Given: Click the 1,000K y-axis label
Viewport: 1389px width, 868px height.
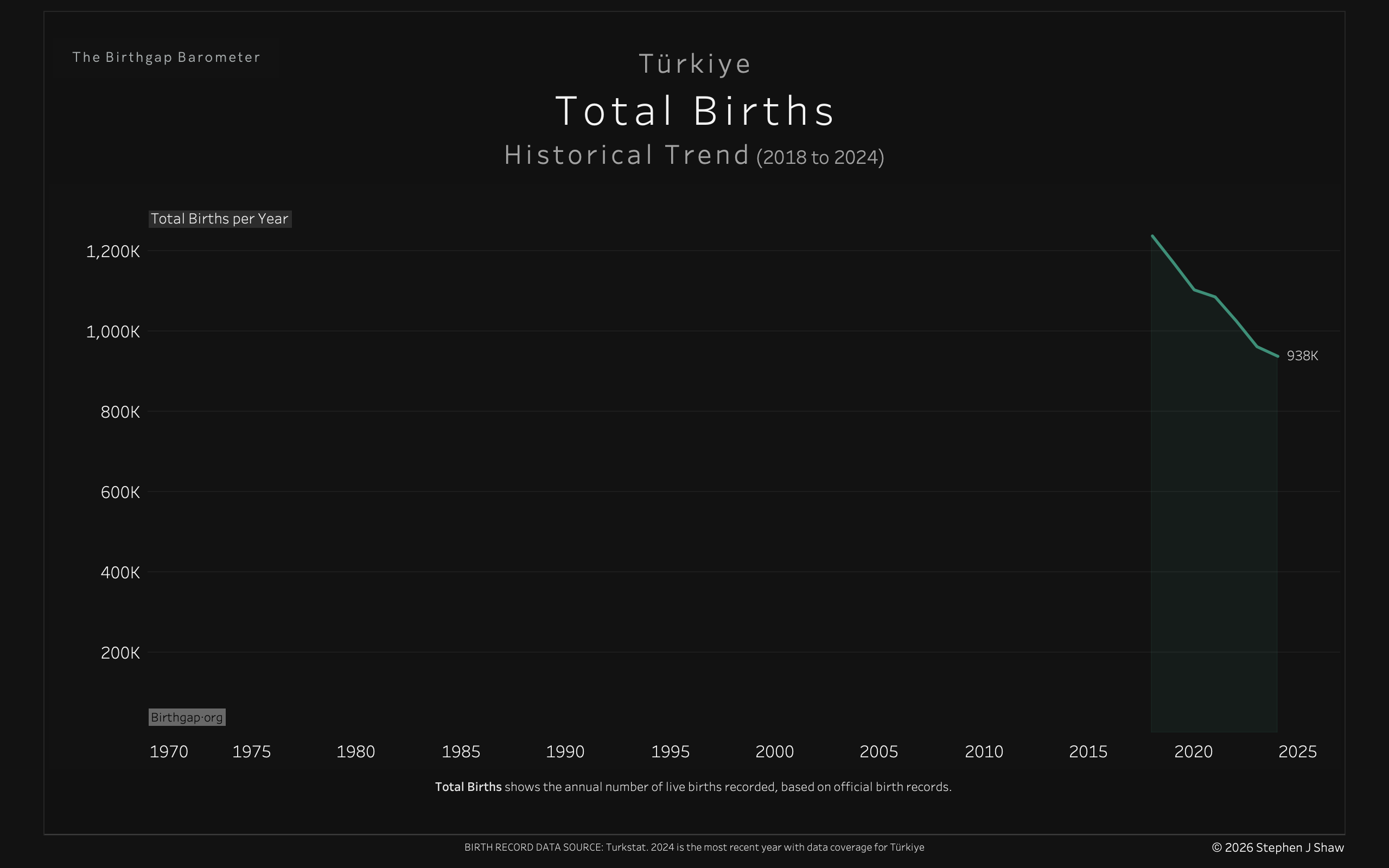Looking at the screenshot, I should point(113,332).
